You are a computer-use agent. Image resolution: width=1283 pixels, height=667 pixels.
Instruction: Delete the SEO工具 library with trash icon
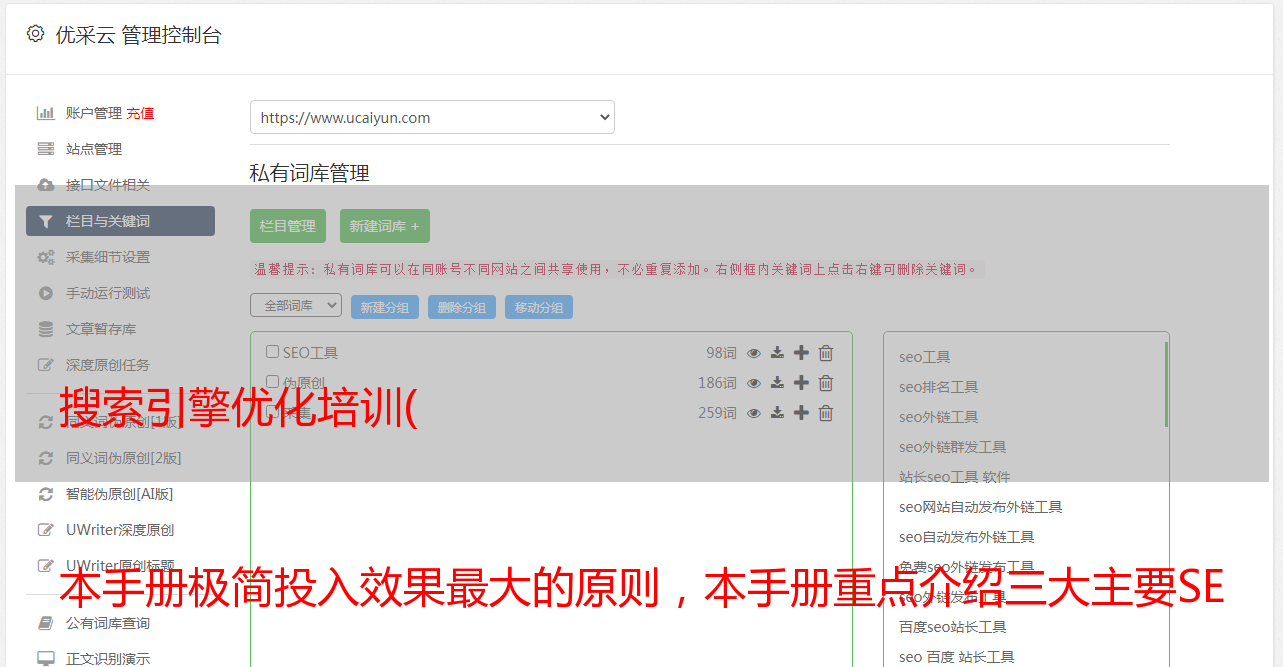pos(826,353)
